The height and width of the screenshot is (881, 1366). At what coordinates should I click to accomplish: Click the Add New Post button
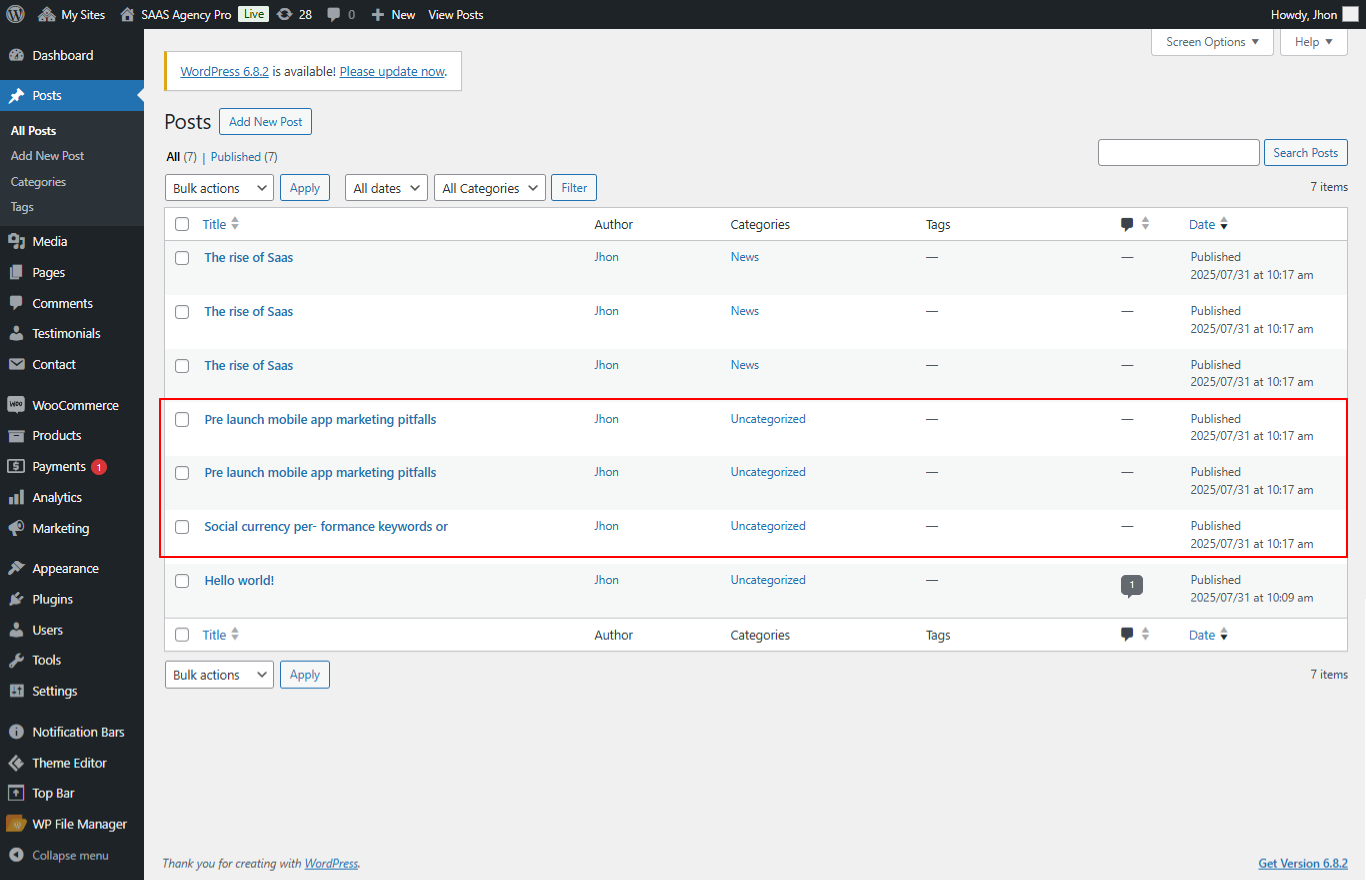click(265, 122)
